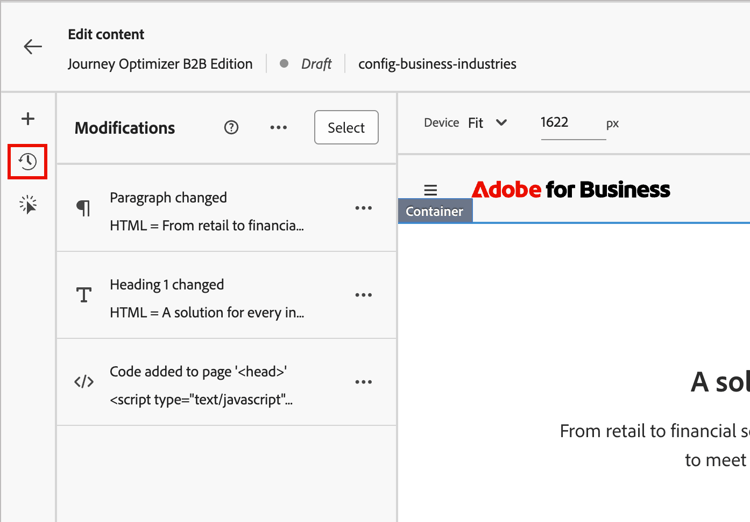Click the Container label tag
Screen dimensions: 750x522
[x=434, y=212]
